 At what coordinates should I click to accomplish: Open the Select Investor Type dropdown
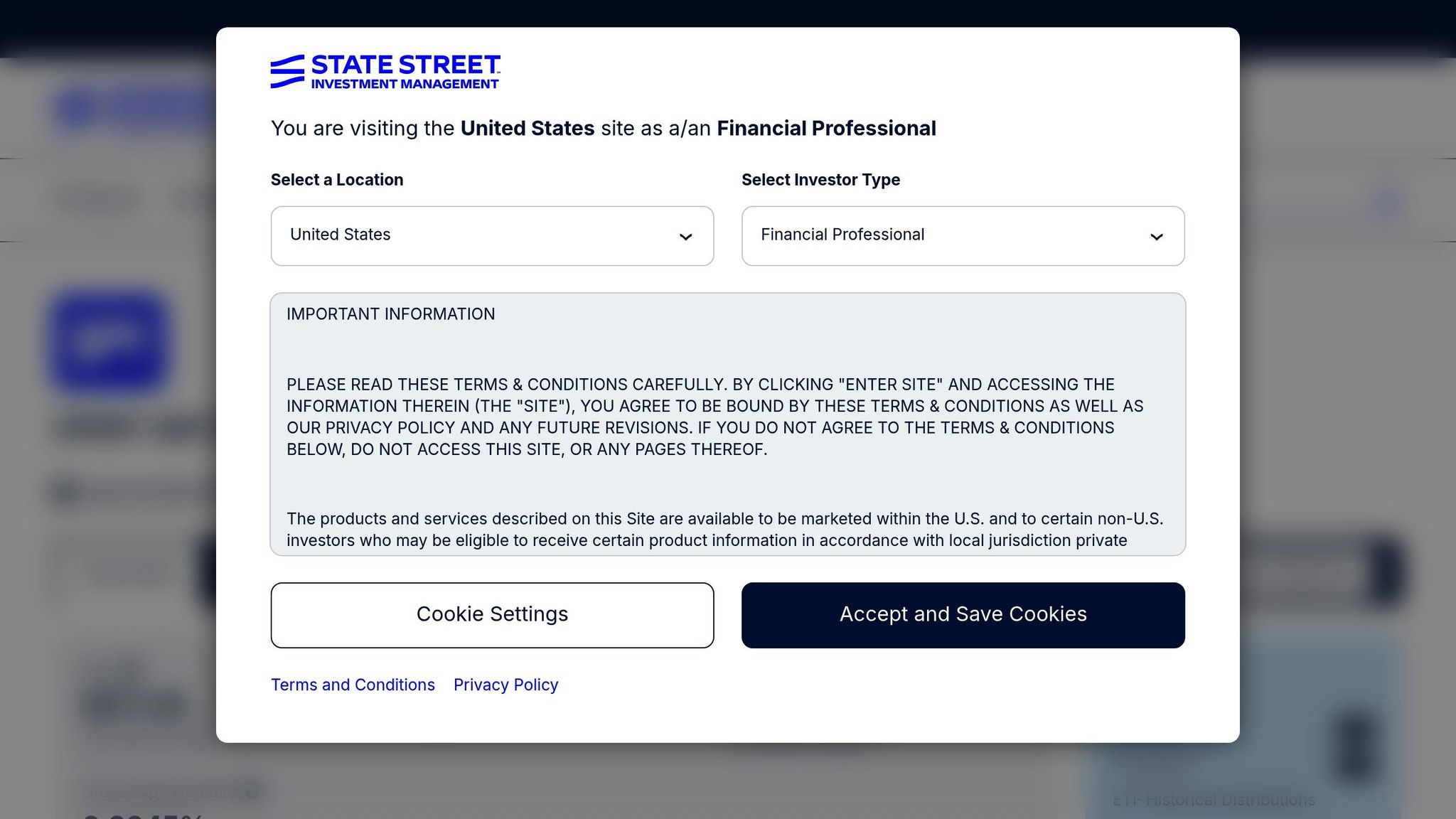963,235
